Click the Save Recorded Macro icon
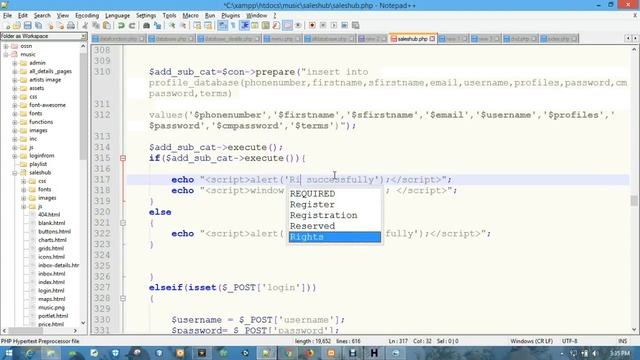 (356, 26)
